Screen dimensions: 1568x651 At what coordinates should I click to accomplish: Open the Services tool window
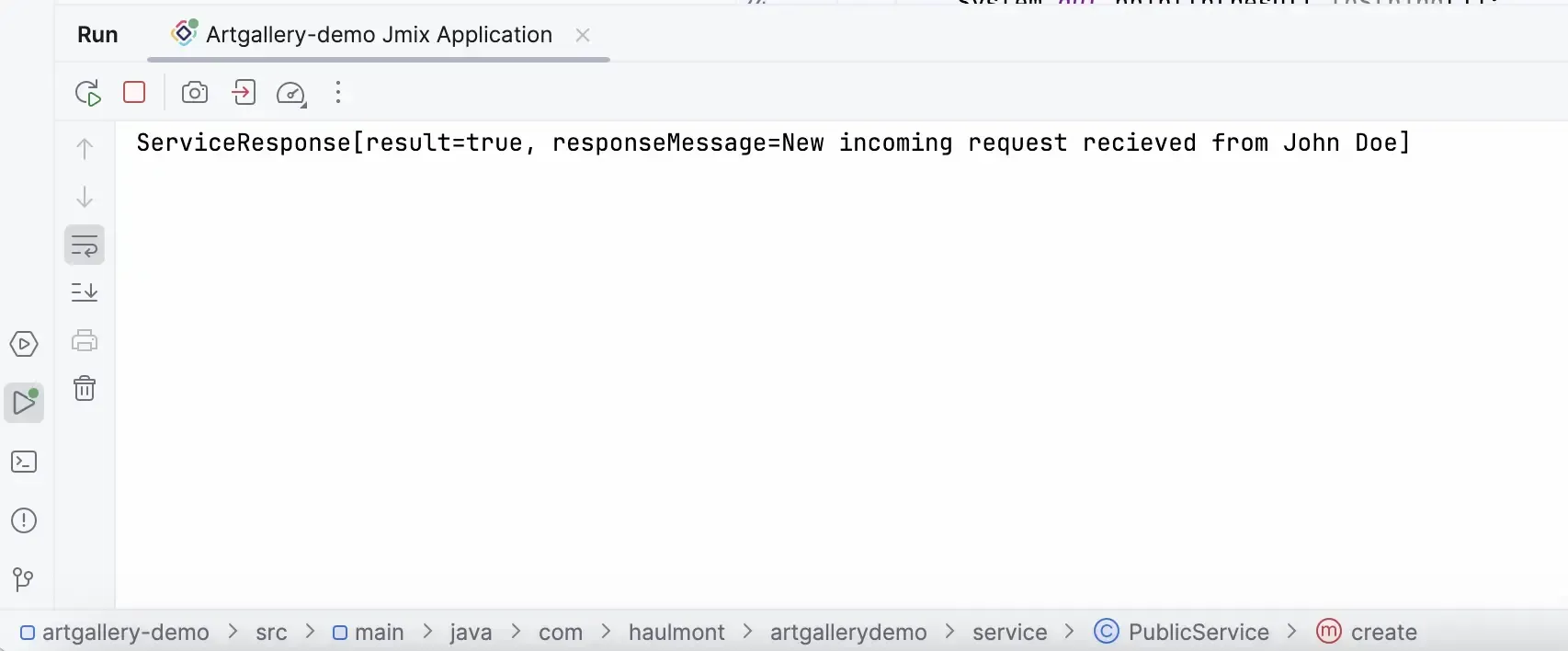[x=24, y=344]
